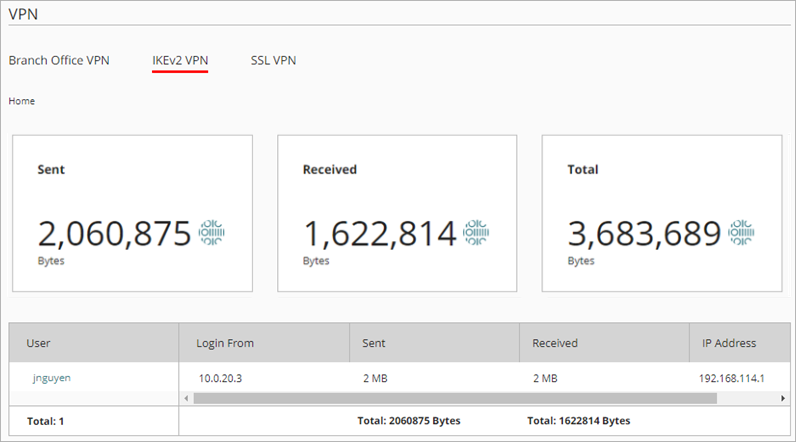The image size is (799, 442).
Task: Click the table's right scroll arrow
Action: click(782, 398)
